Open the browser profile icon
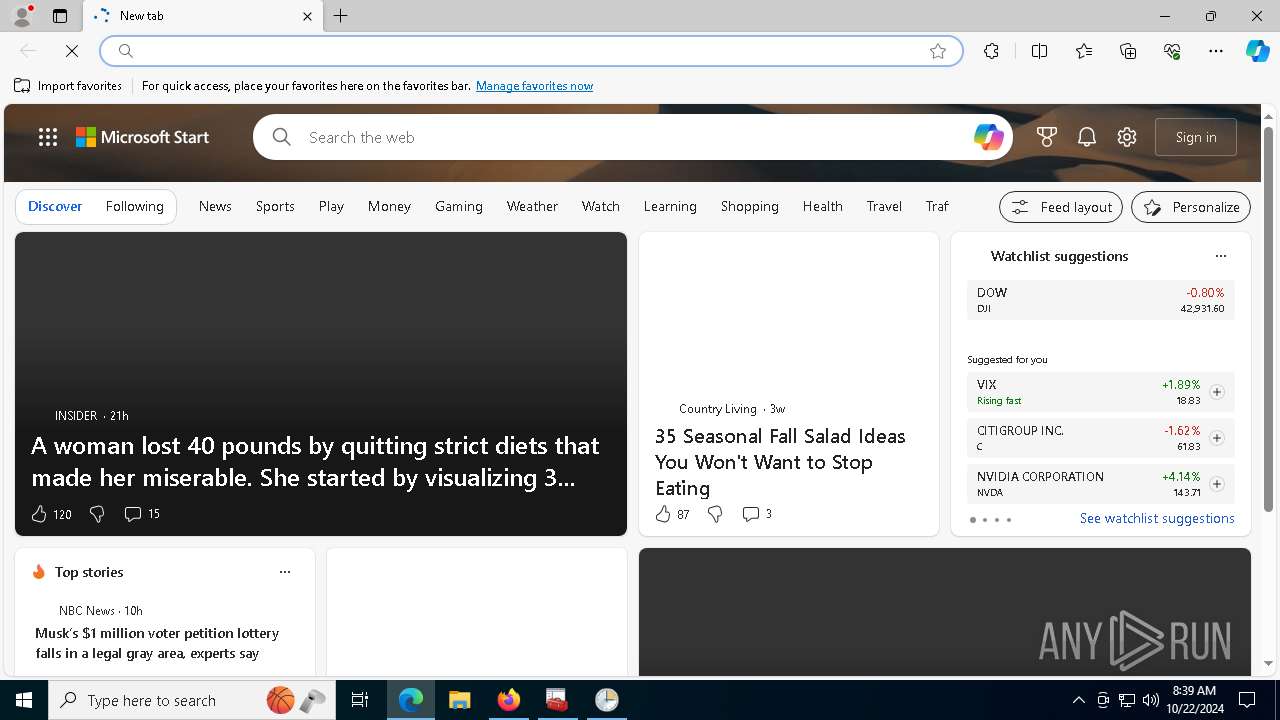 coord(22,16)
